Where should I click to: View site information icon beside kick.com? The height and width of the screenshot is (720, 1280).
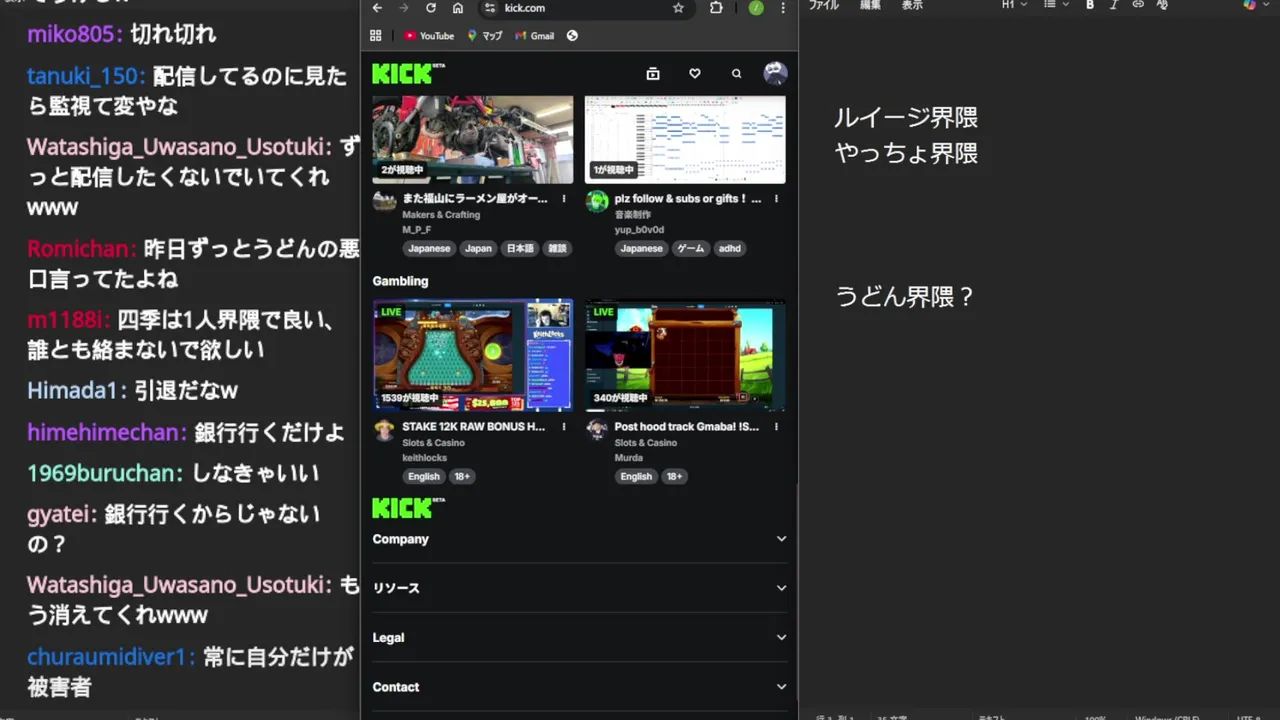[489, 8]
